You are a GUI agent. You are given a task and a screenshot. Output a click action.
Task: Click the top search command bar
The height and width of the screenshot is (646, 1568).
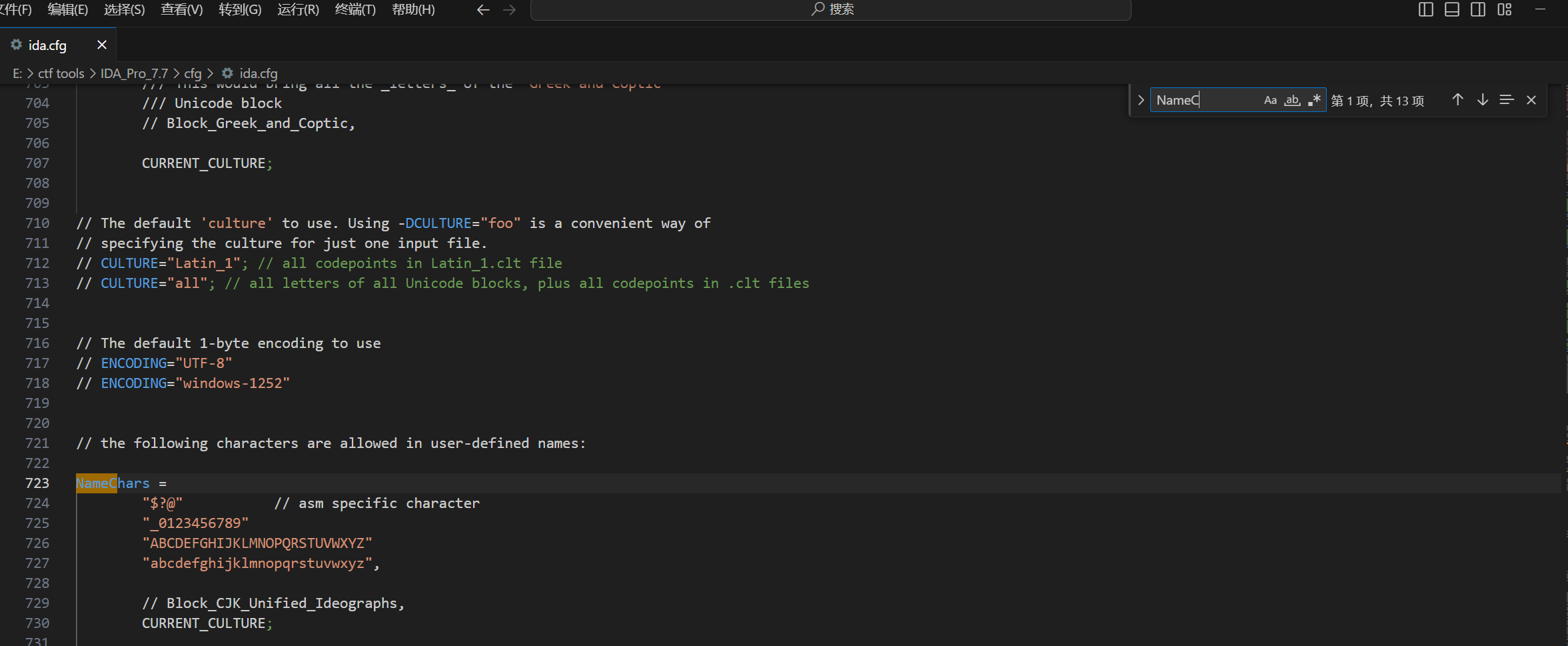830,9
